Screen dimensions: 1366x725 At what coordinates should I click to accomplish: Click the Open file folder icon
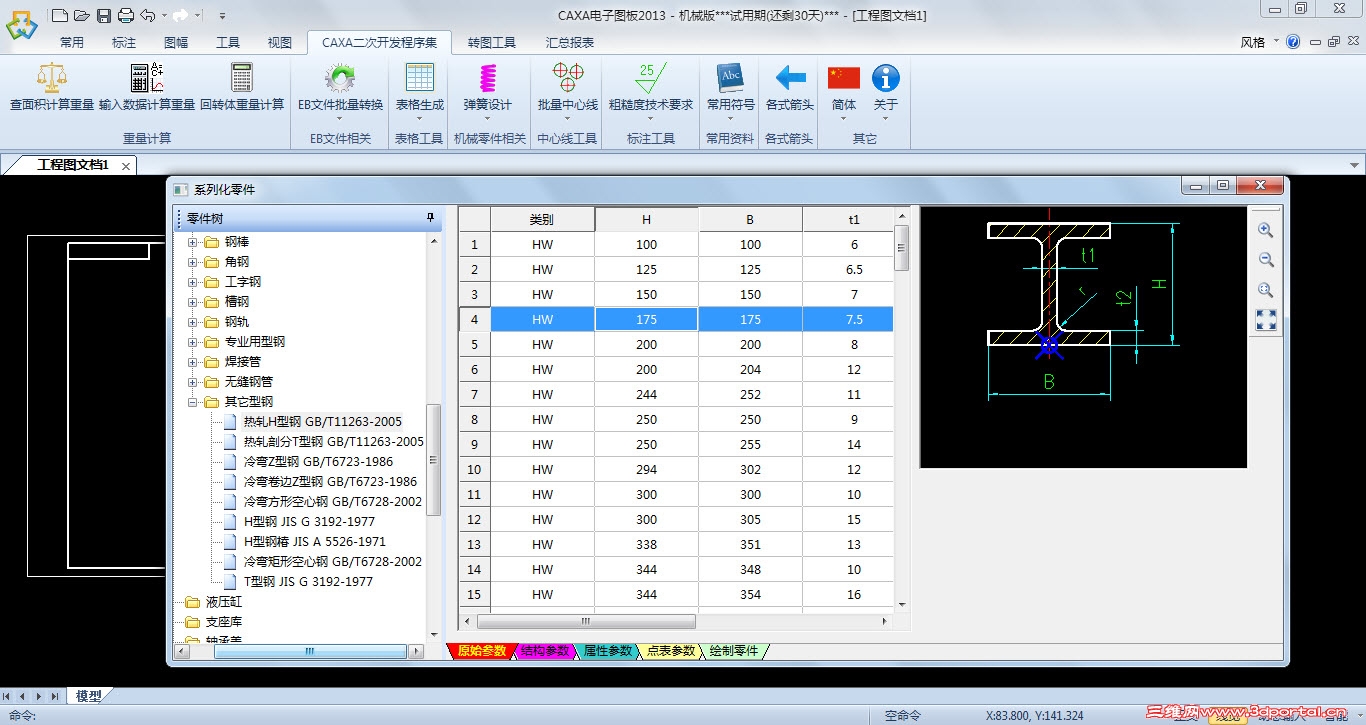tap(81, 15)
